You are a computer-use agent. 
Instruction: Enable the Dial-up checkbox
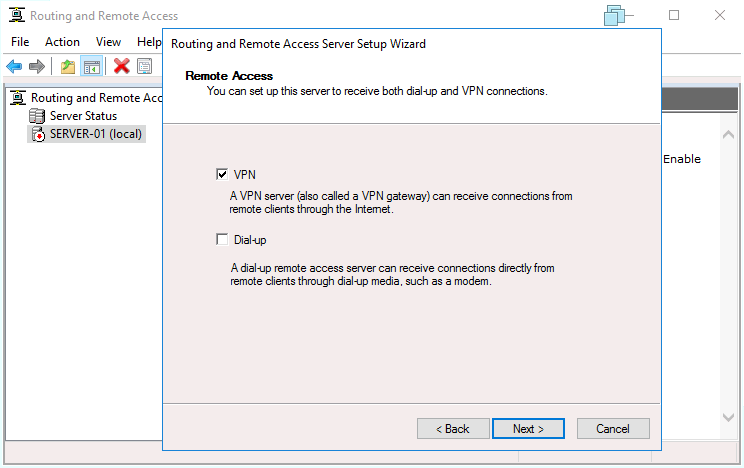point(222,240)
